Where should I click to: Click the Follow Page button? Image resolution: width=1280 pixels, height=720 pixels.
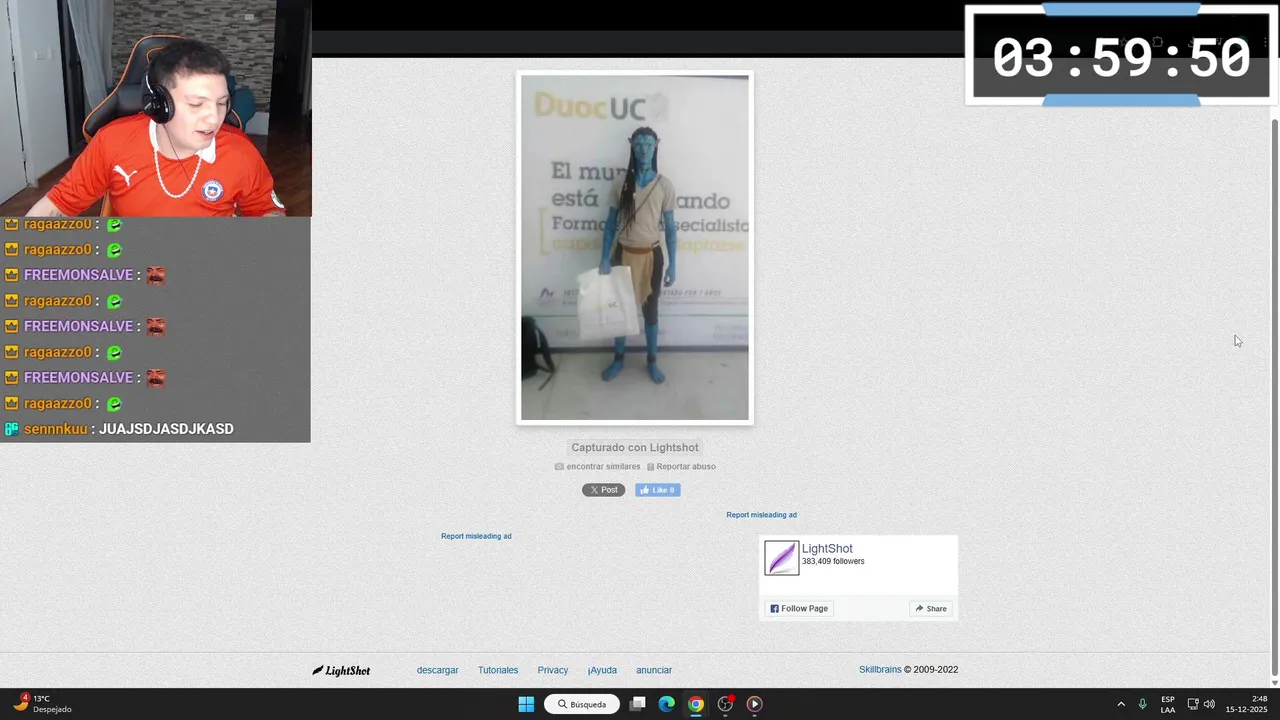pyautogui.click(x=799, y=608)
